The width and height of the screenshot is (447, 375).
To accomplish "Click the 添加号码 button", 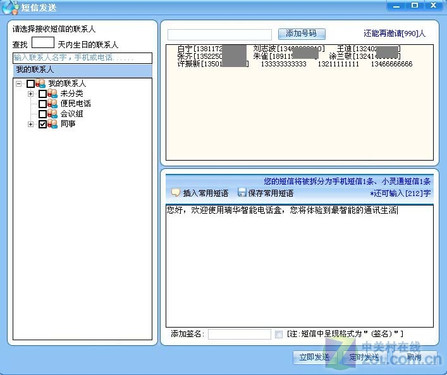I will click(302, 33).
